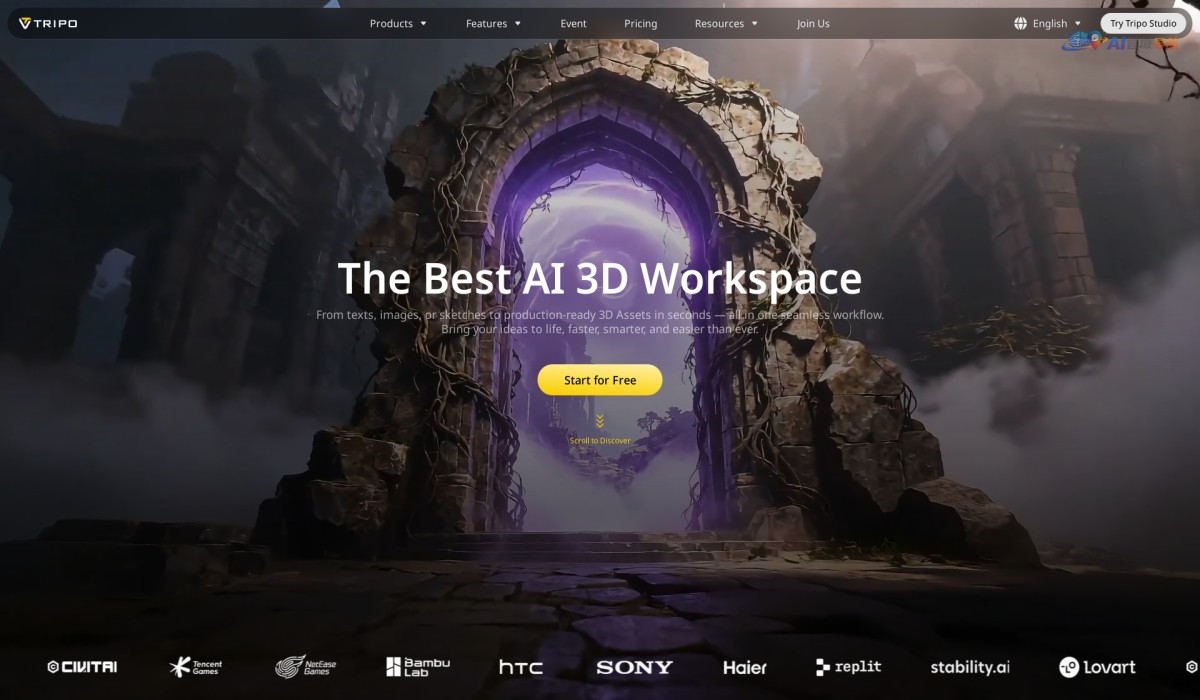Open the Pricing menu item
Screen dimensions: 1200x700
(641, 23)
